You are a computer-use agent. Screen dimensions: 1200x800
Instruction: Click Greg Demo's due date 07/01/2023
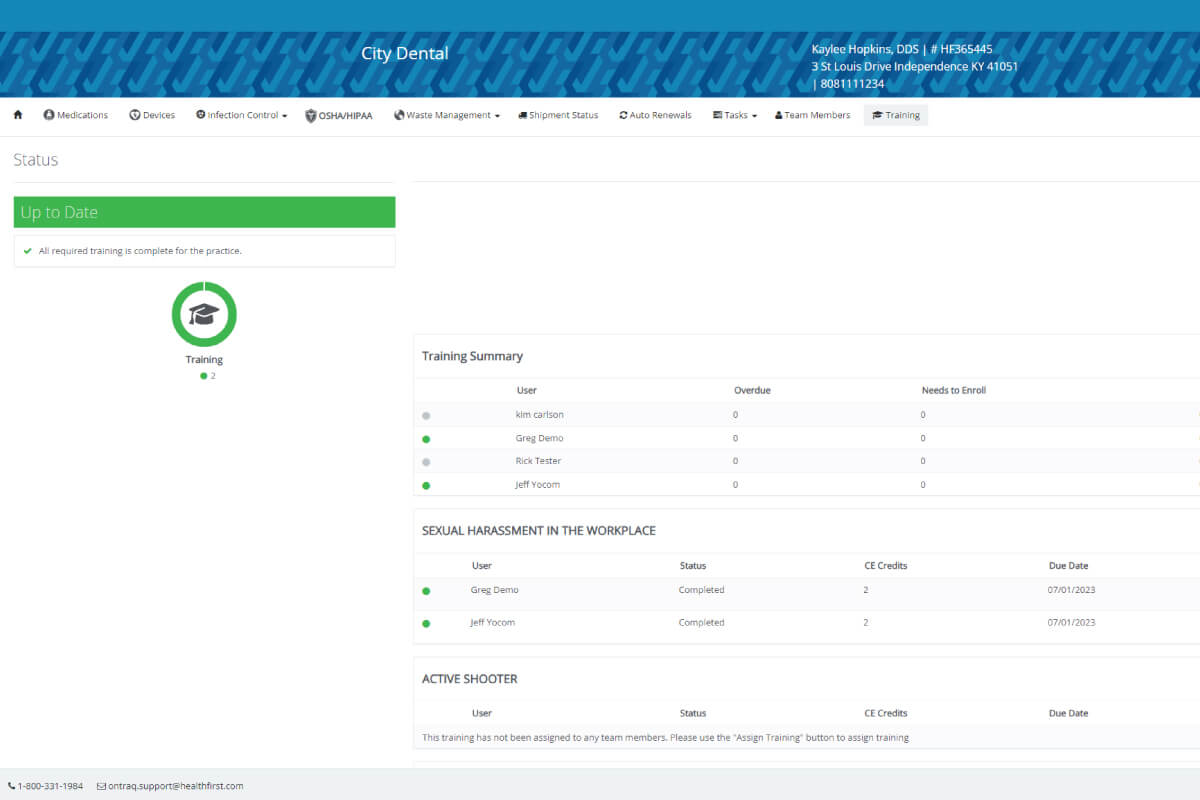1072,590
